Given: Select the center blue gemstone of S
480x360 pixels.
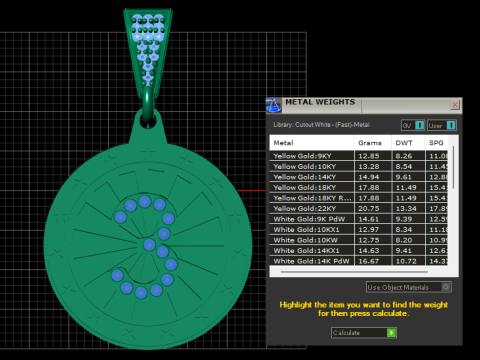Looking at the screenshot, I should pos(149,244).
